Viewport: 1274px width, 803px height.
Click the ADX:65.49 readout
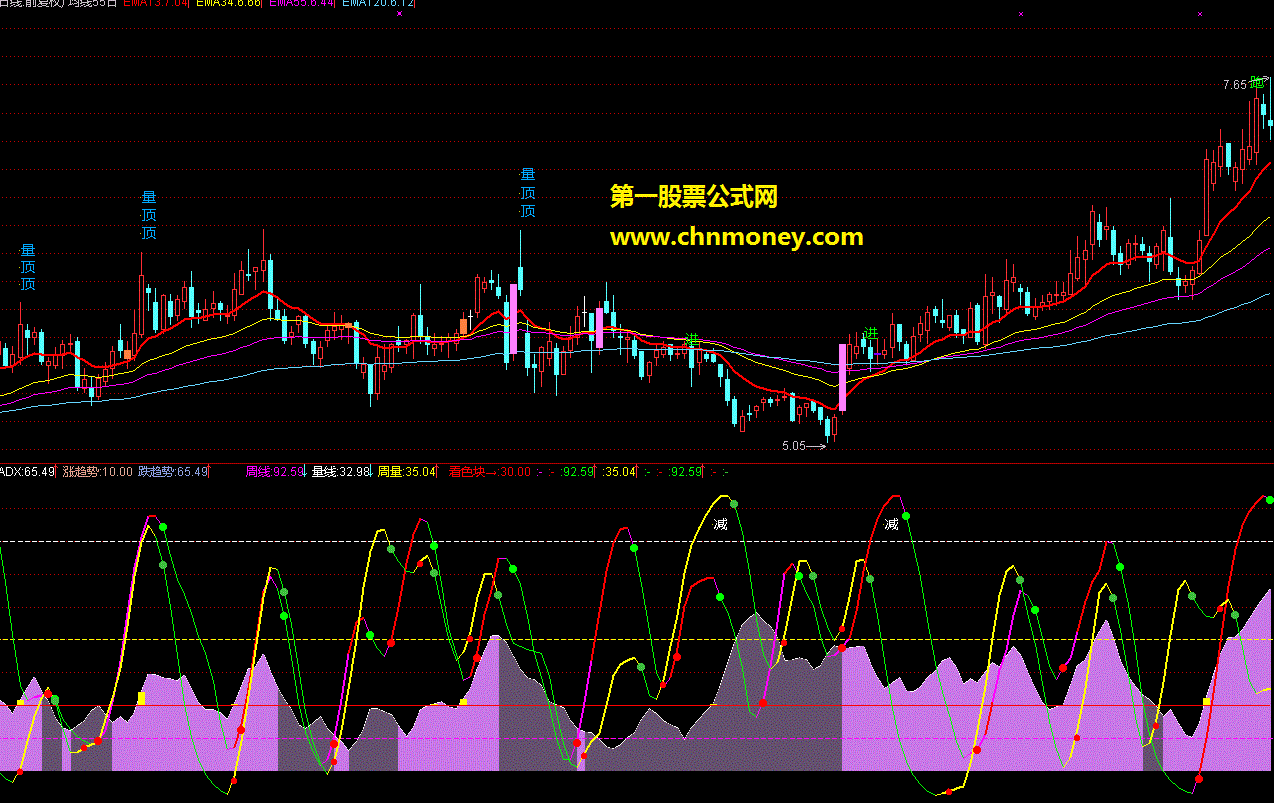tap(27, 471)
